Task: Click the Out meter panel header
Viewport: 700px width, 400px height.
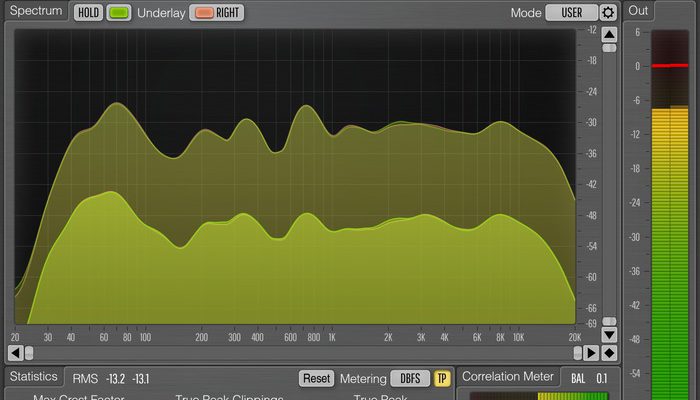Action: pyautogui.click(x=638, y=12)
